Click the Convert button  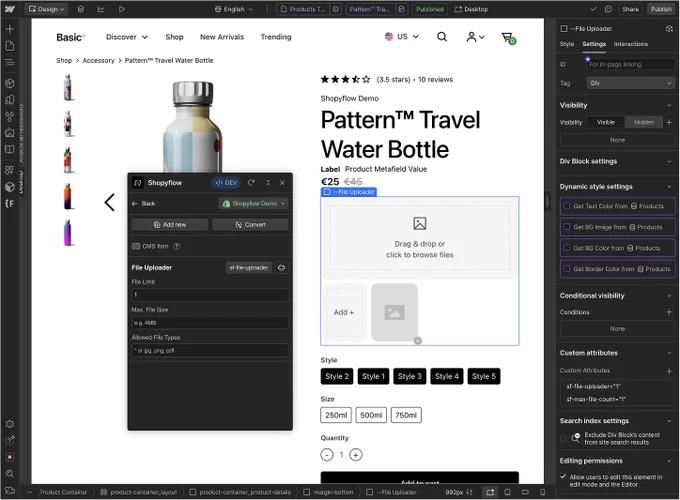[250, 225]
